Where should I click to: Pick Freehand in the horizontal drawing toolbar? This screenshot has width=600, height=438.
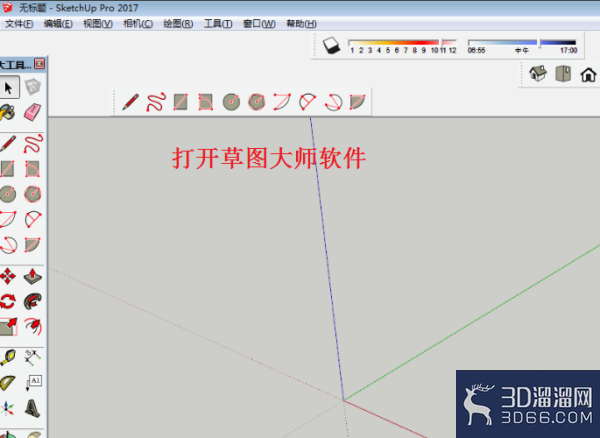156,102
